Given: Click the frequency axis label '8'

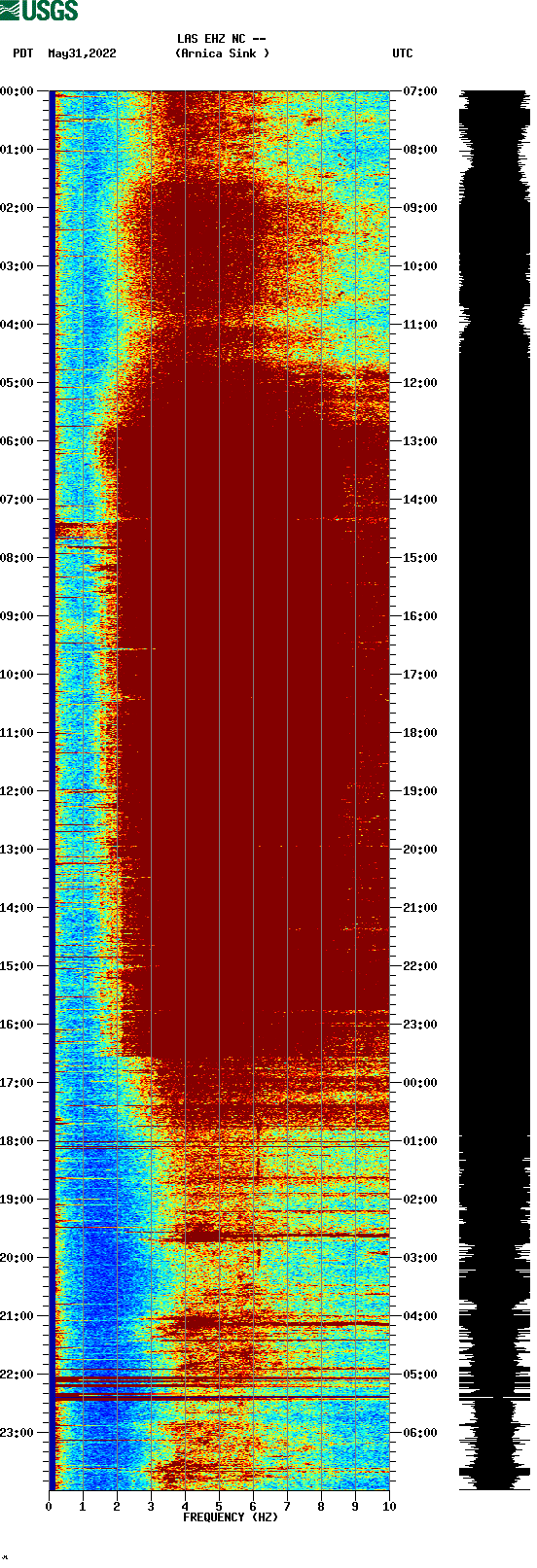Looking at the screenshot, I should (x=321, y=1507).
